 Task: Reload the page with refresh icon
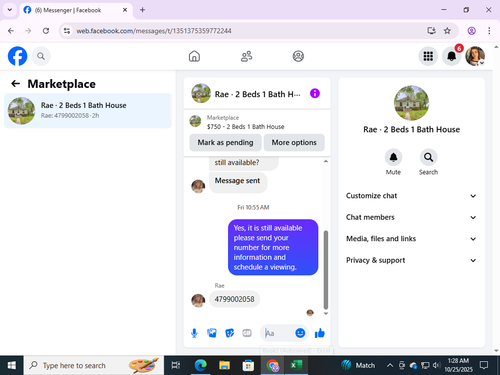pyautogui.click(x=46, y=31)
